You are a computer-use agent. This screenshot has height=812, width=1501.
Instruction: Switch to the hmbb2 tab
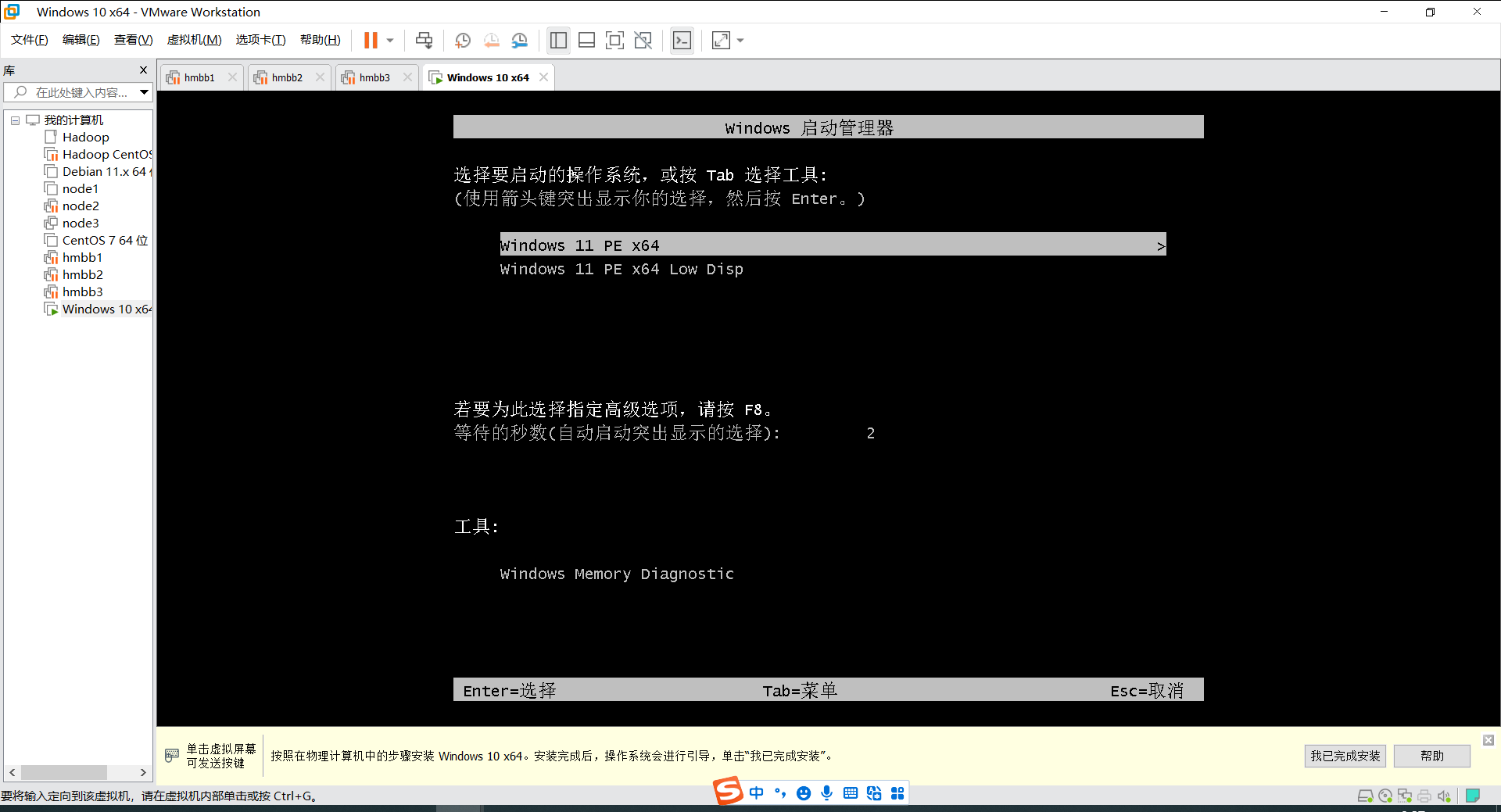(x=287, y=77)
